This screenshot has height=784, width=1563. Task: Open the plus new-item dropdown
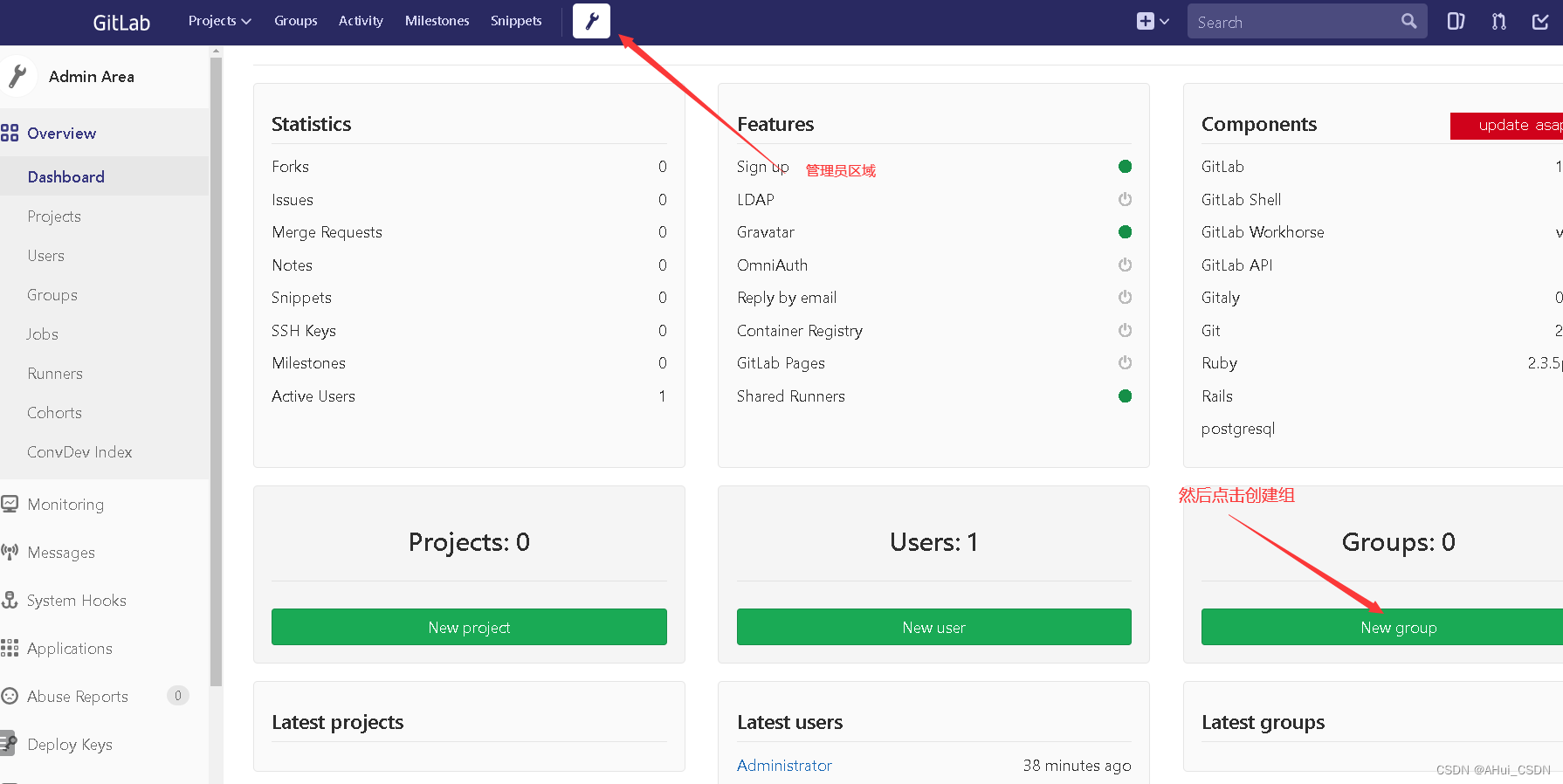tap(1153, 21)
